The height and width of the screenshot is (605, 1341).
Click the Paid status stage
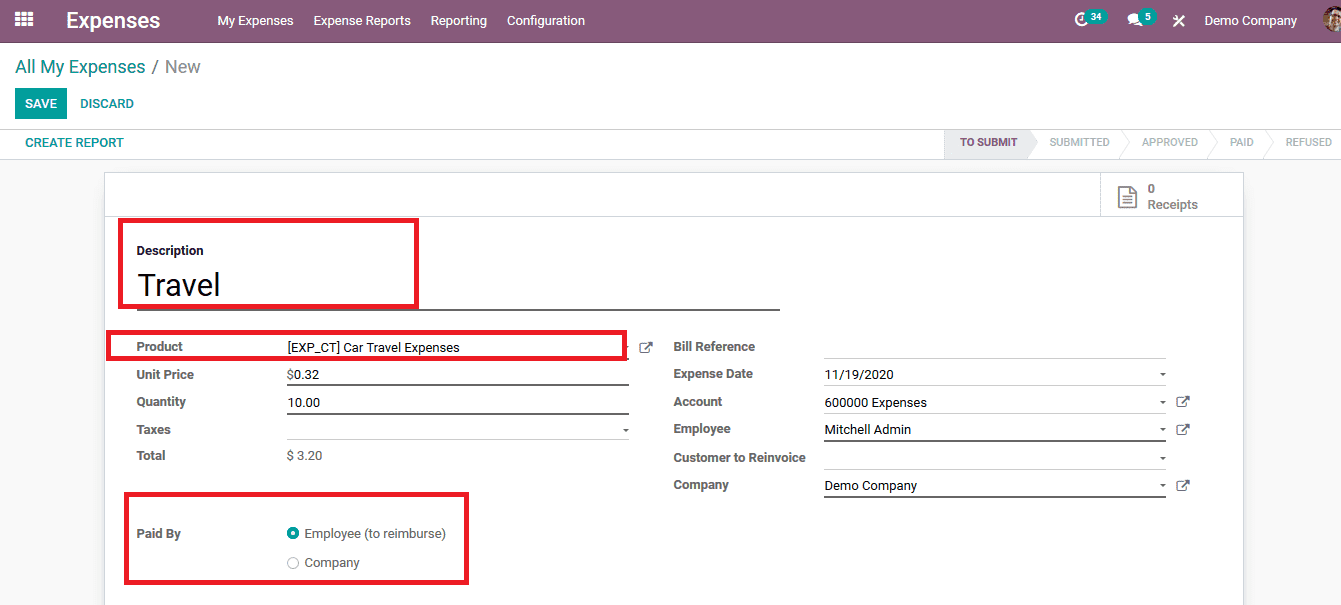point(1242,143)
